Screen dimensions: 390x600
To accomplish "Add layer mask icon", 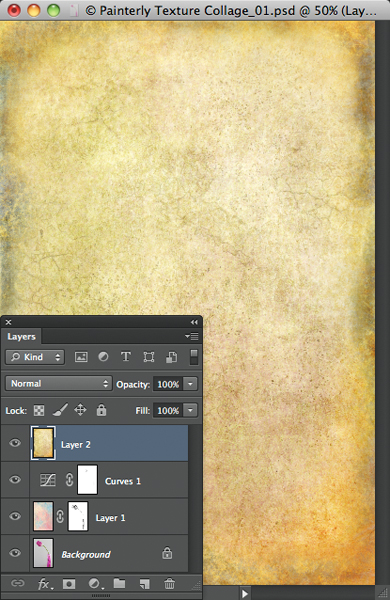I will [69, 584].
